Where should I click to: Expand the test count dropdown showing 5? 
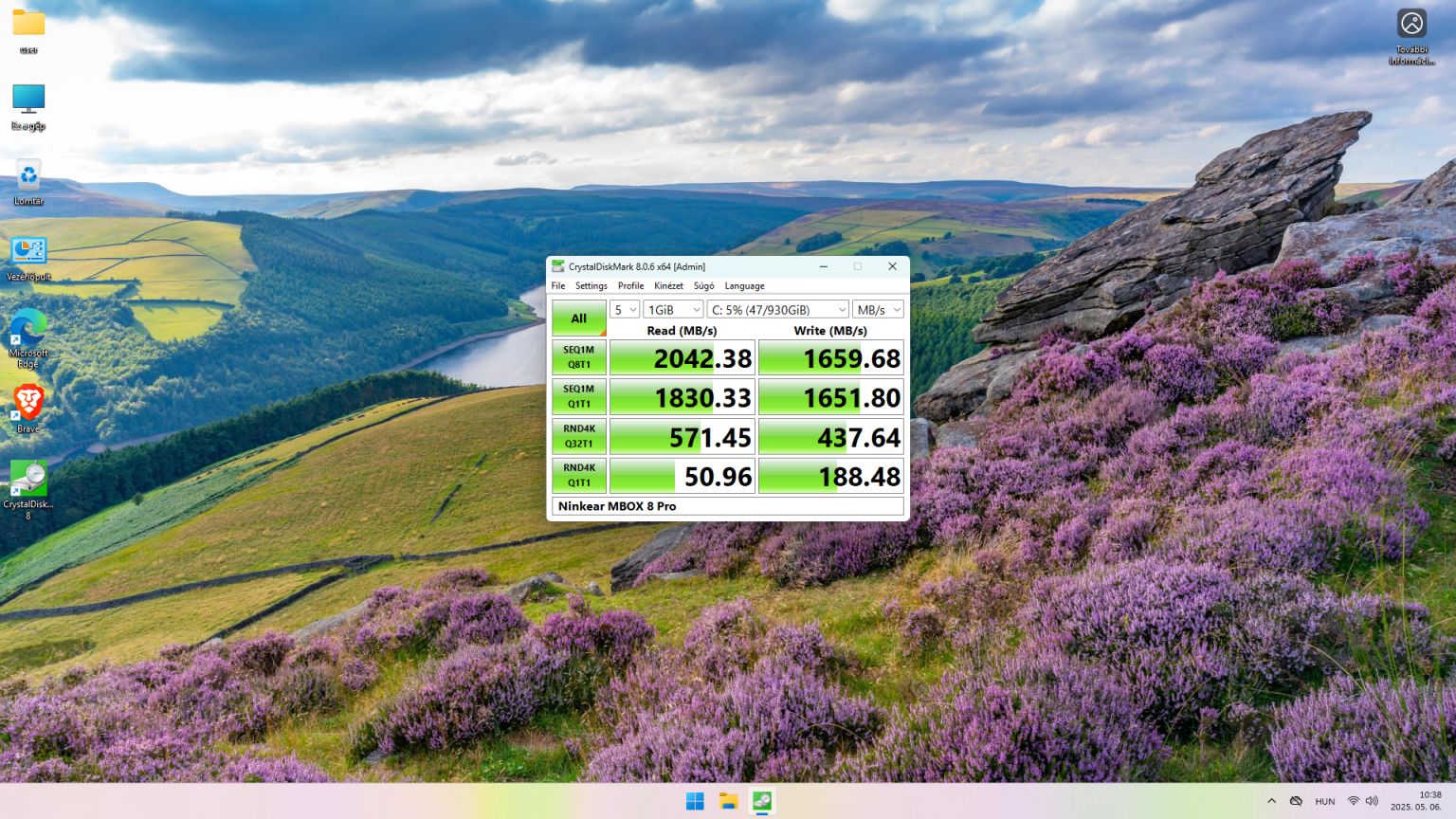tap(625, 310)
